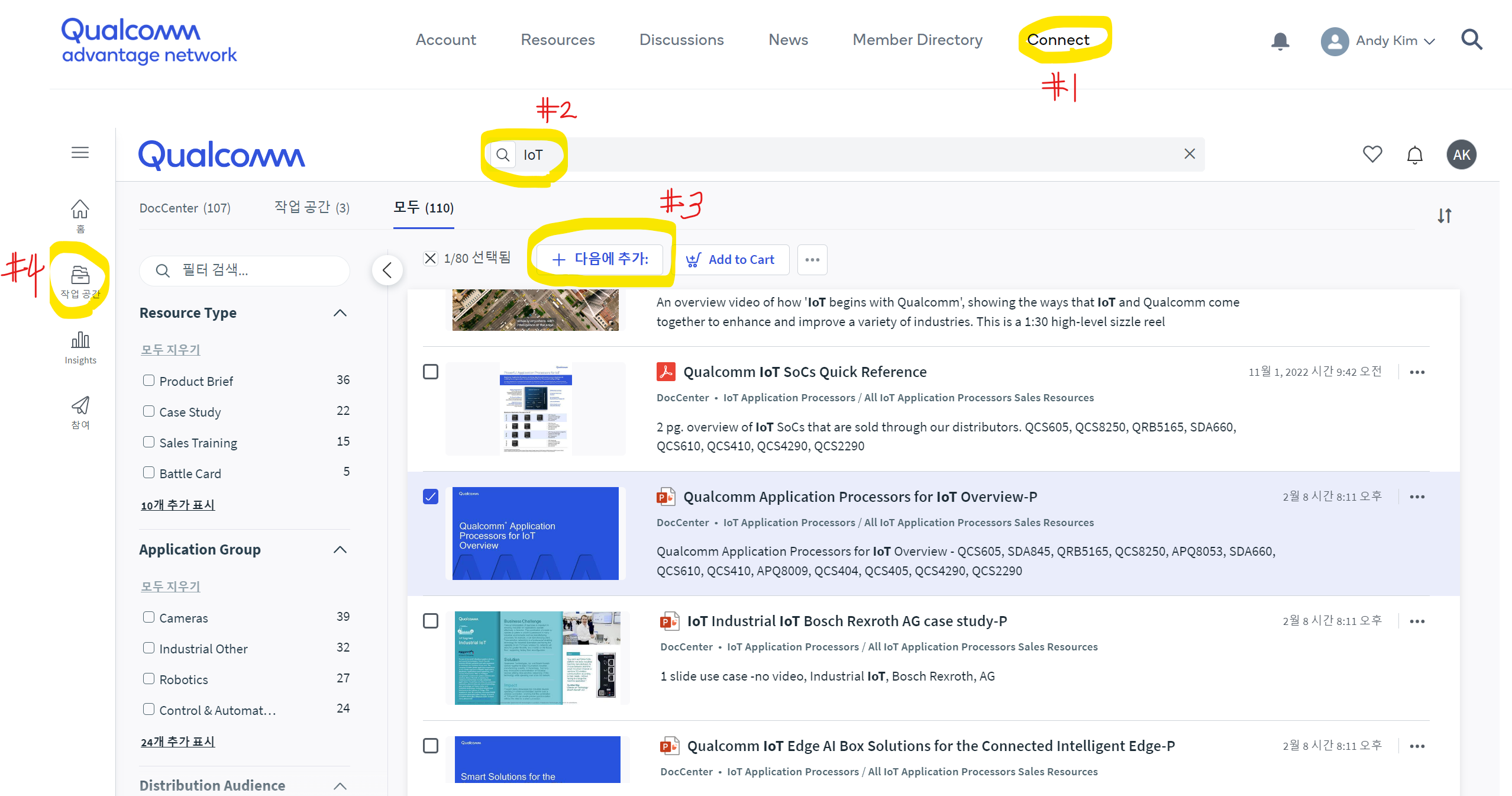Click the Qualcomm advantage network logo
The width and height of the screenshot is (1512, 796).
[x=149, y=41]
